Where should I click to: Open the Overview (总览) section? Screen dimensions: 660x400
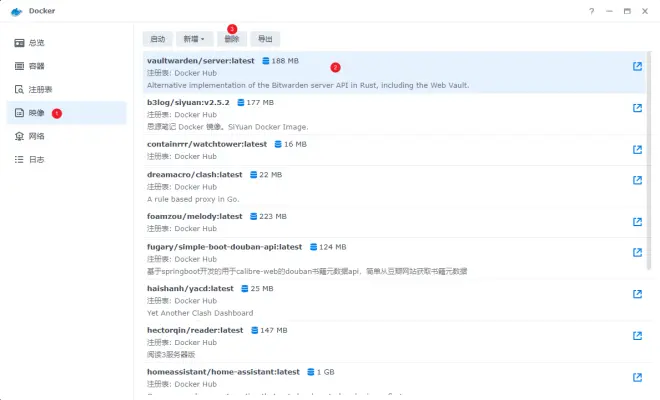click(x=67, y=43)
